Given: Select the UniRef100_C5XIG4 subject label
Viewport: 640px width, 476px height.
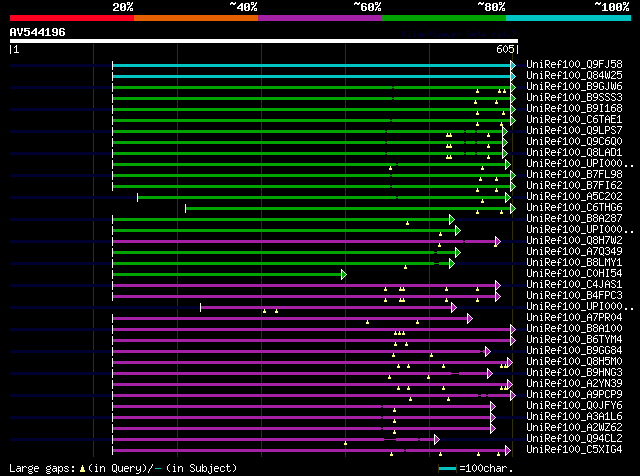Looking at the screenshot, I should pos(574,450).
